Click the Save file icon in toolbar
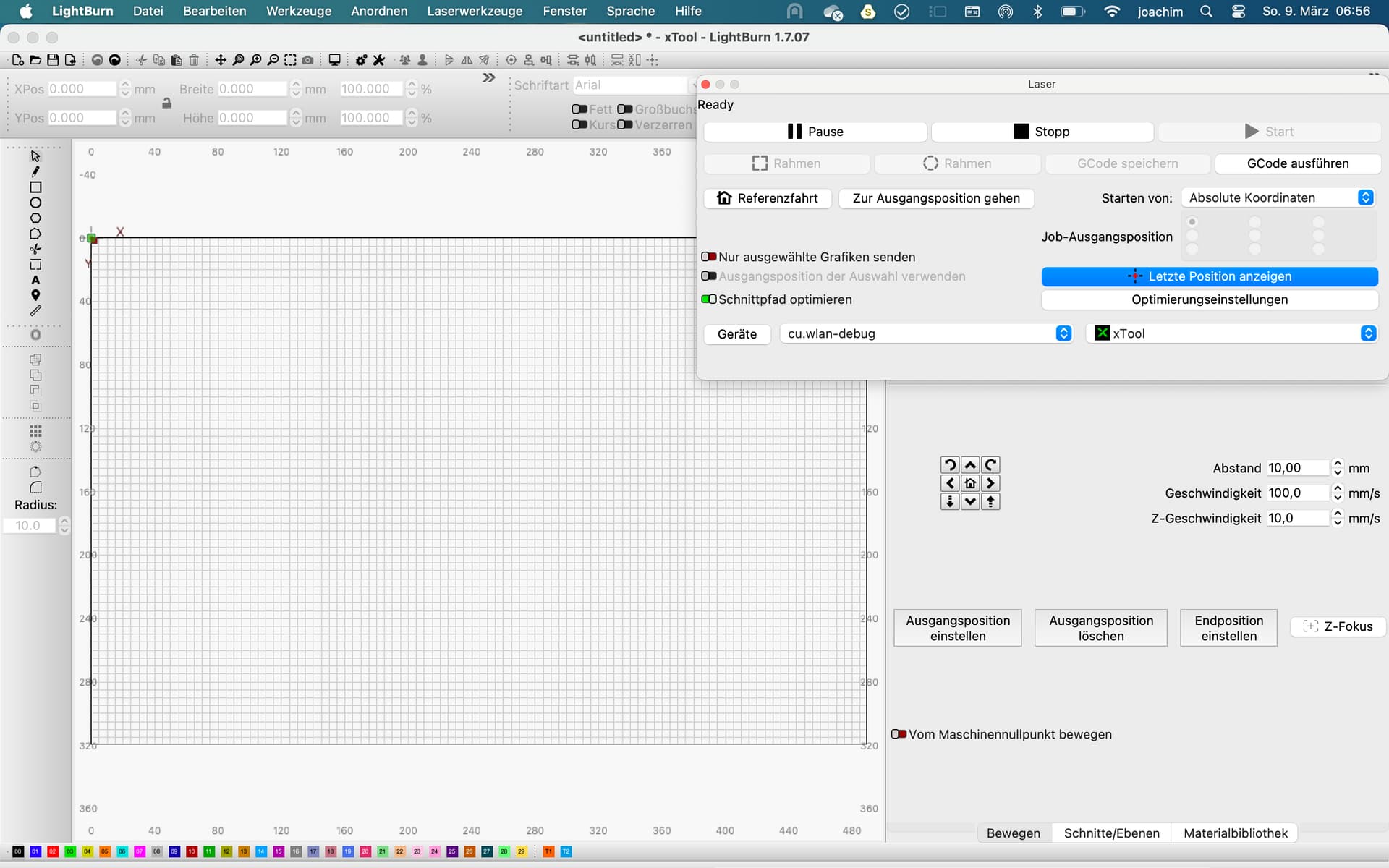The image size is (1389, 868). pos(53,60)
